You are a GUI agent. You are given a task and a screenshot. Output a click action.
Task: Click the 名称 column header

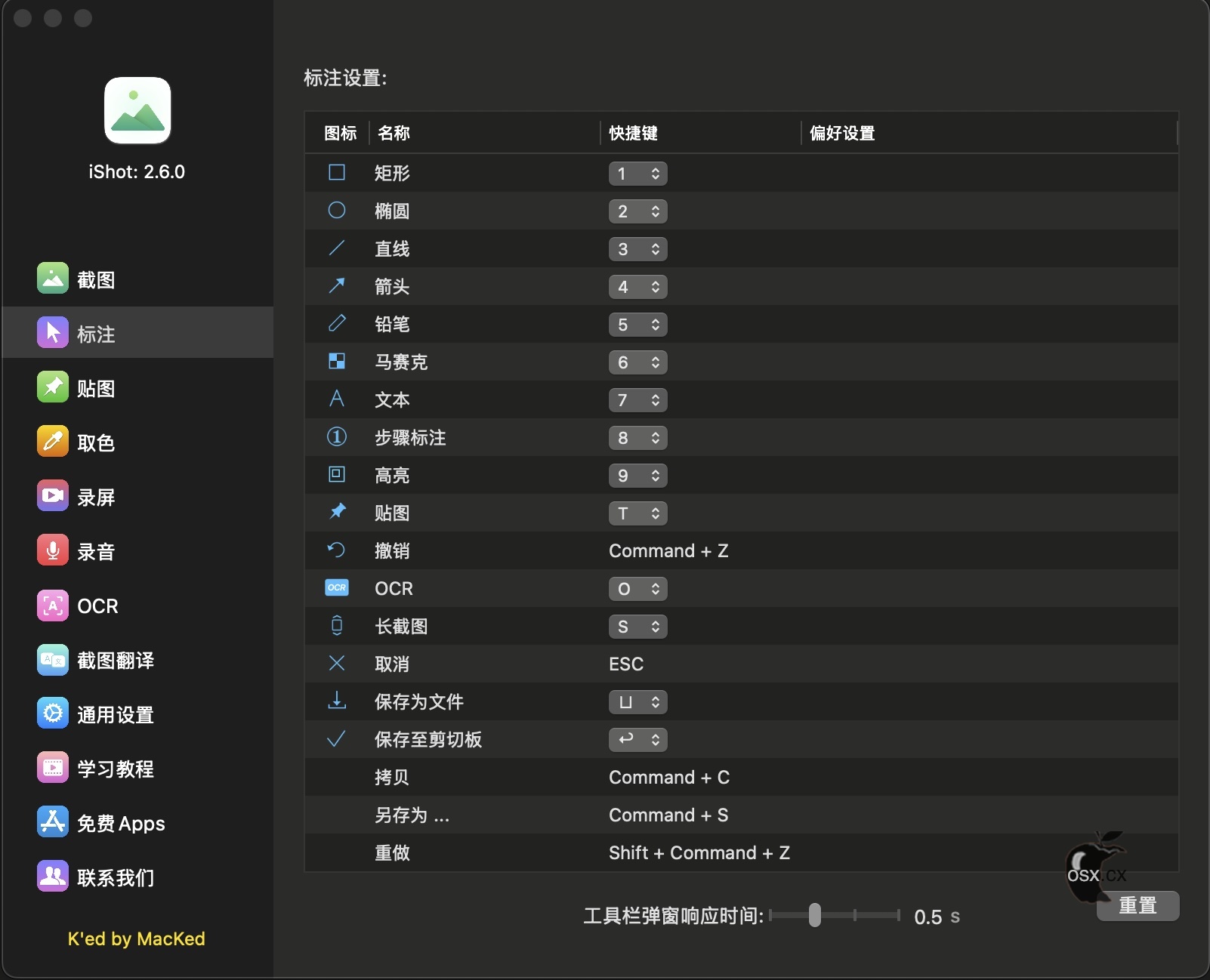(394, 133)
